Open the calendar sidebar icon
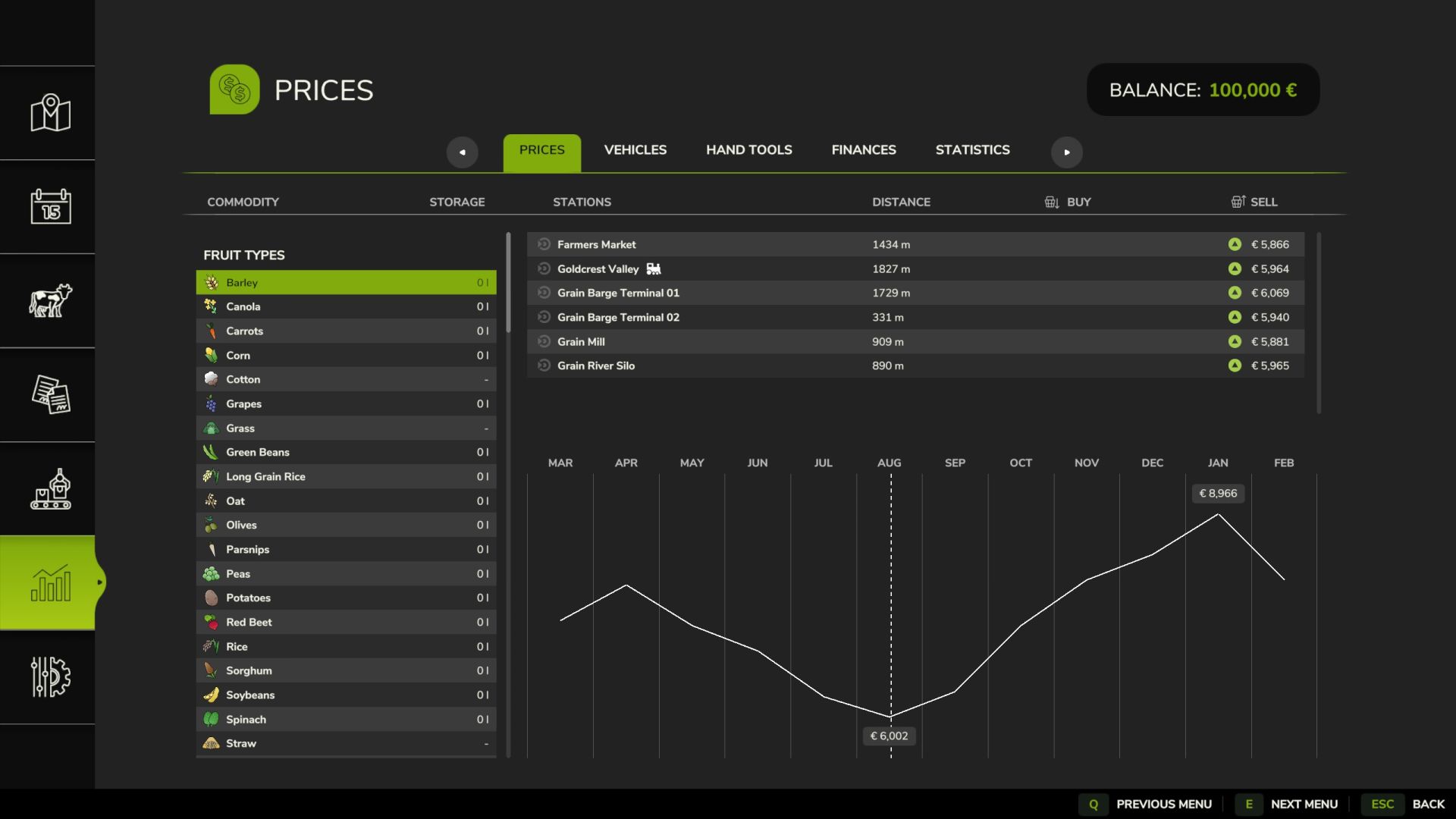The height and width of the screenshot is (819, 1456). (50, 206)
